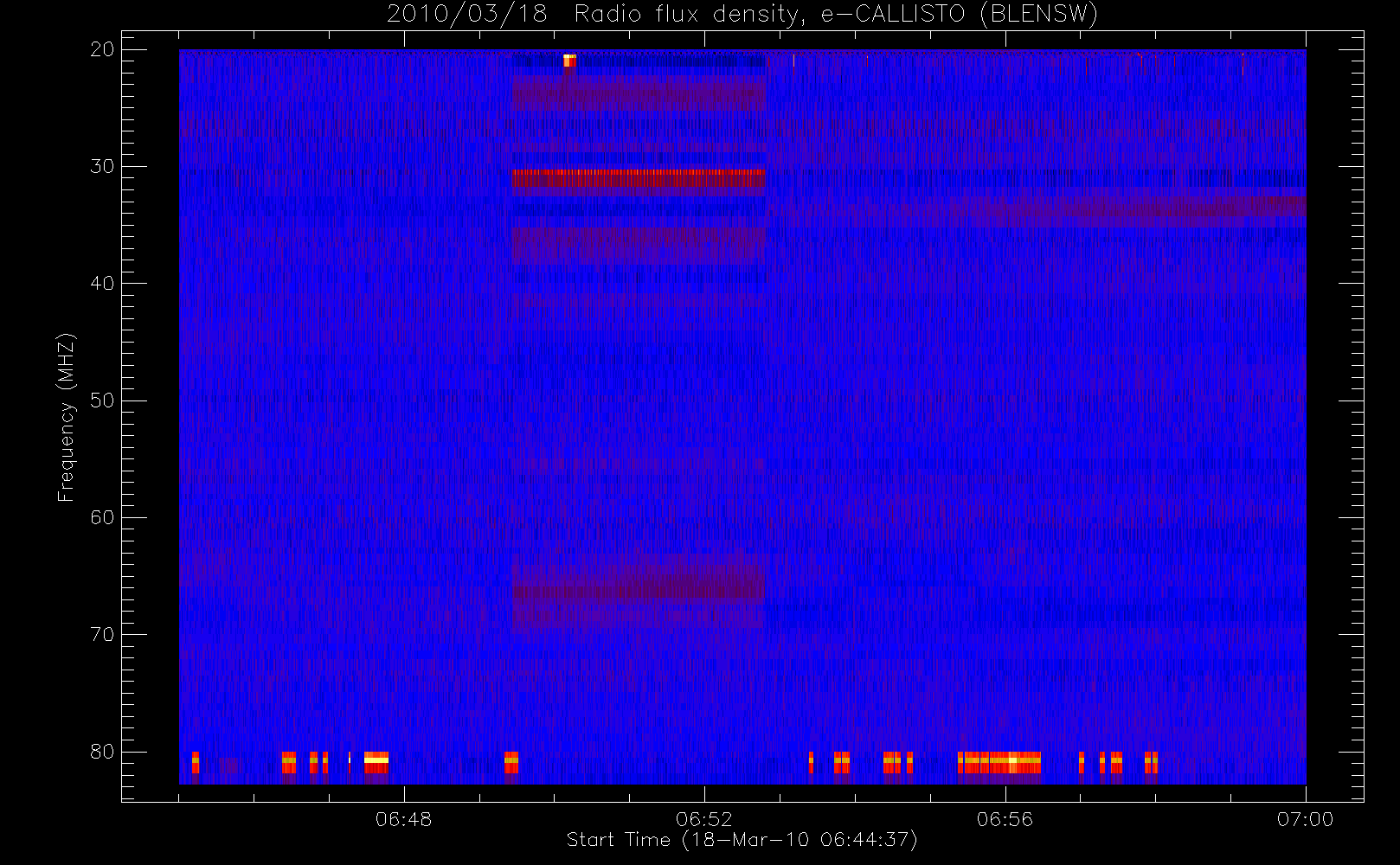The width and height of the screenshot is (1400, 865).
Task: Click the bright yellow spike near 21 MHz
Action: click(x=569, y=61)
